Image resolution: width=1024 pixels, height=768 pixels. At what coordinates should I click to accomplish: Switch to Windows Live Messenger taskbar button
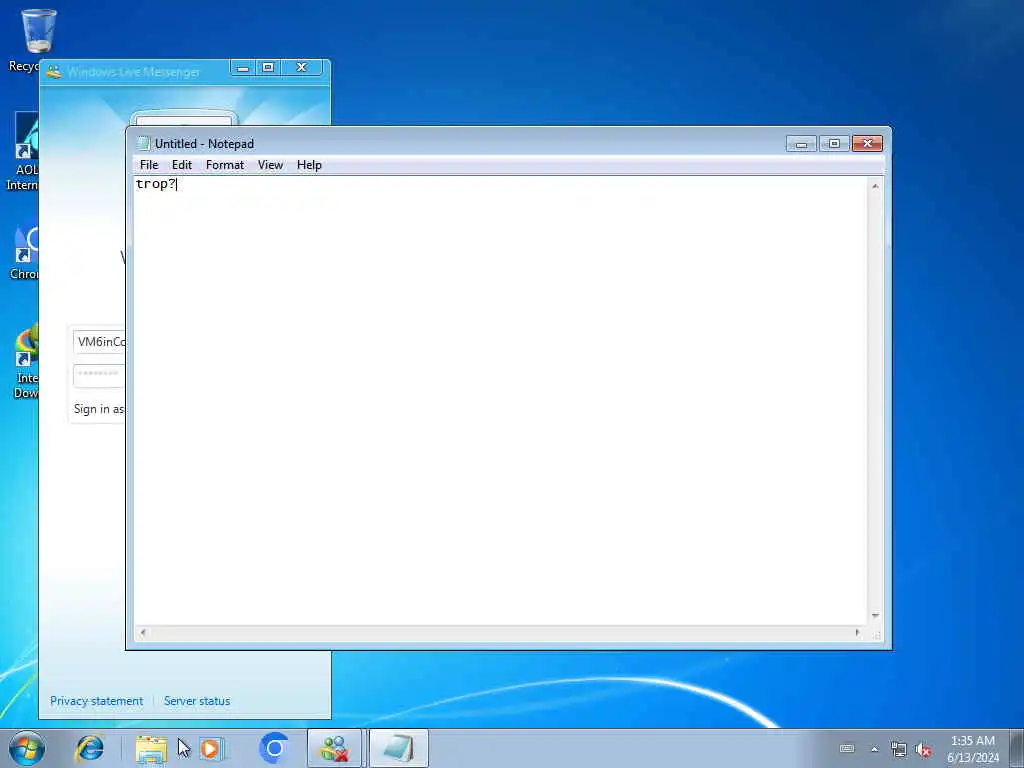[x=334, y=748]
